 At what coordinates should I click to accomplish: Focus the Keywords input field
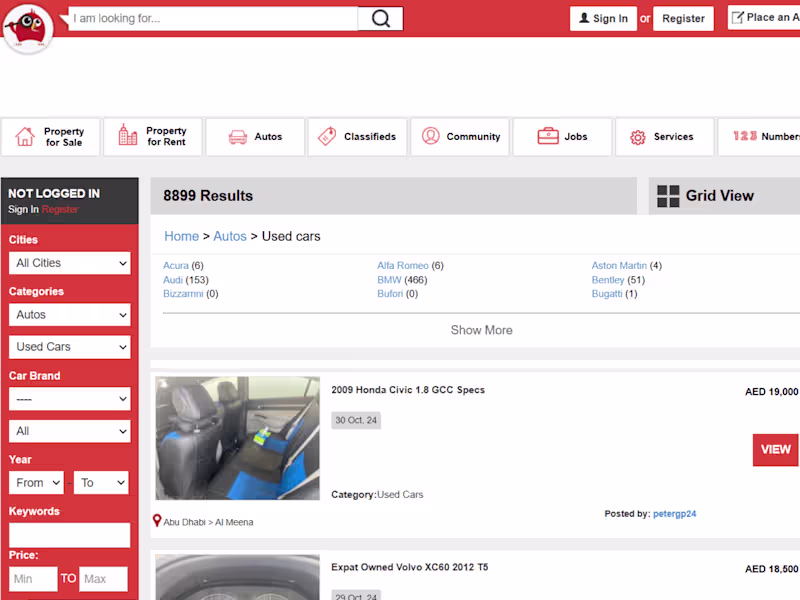coord(70,535)
